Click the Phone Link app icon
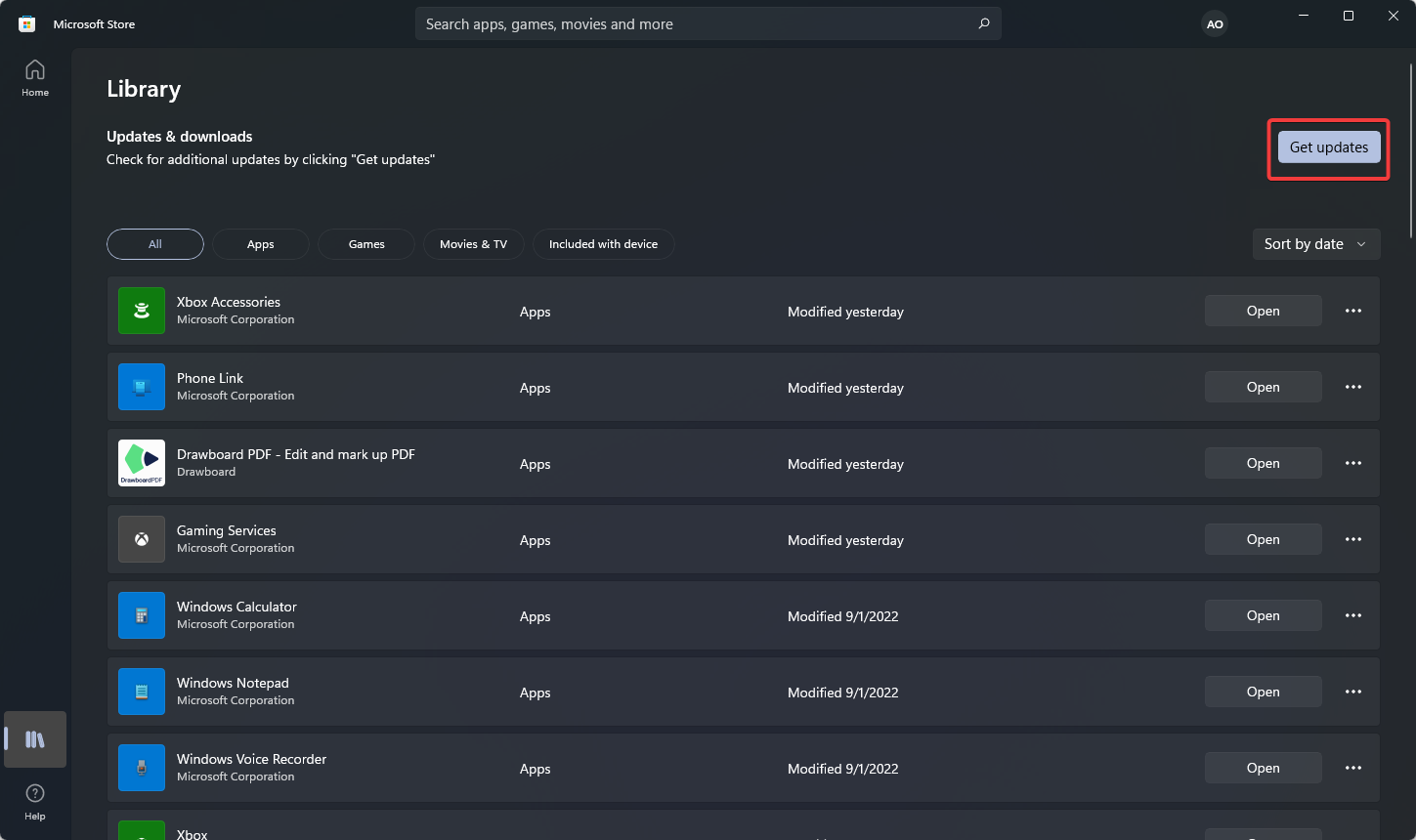This screenshot has width=1416, height=840. click(x=142, y=387)
